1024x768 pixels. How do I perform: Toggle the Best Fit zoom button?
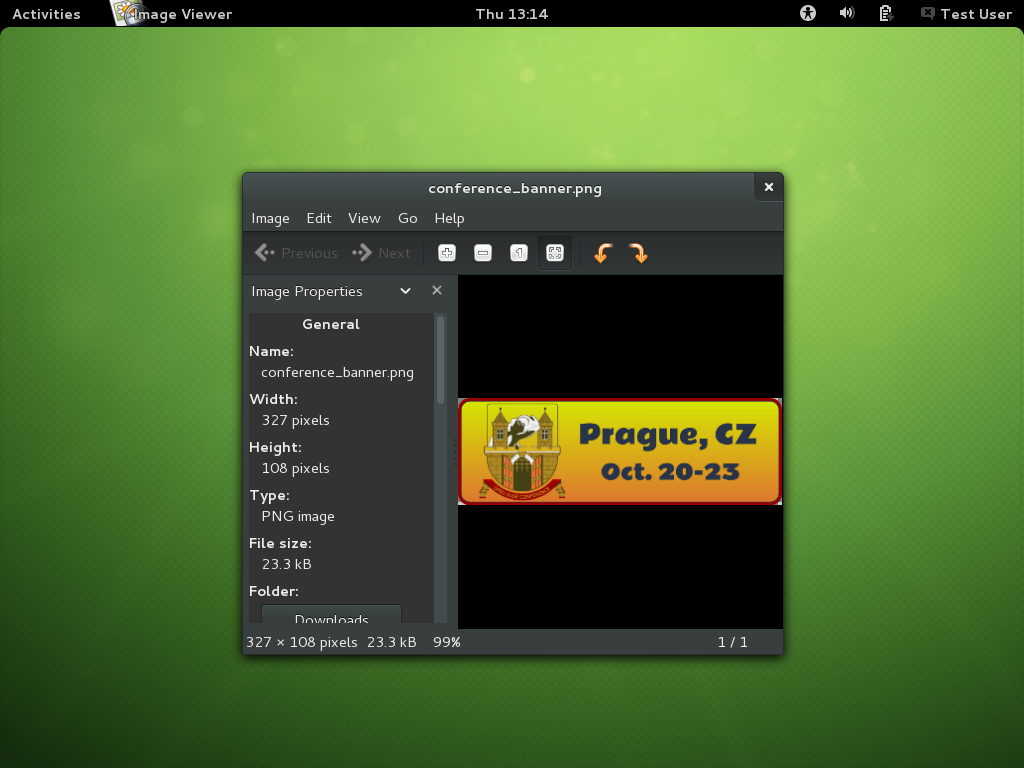click(x=554, y=253)
